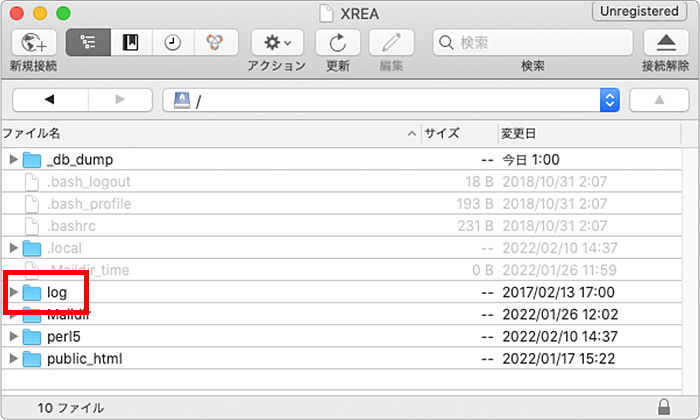Open the Bonjour view
Image resolution: width=700 pixels, height=420 pixels.
(214, 42)
